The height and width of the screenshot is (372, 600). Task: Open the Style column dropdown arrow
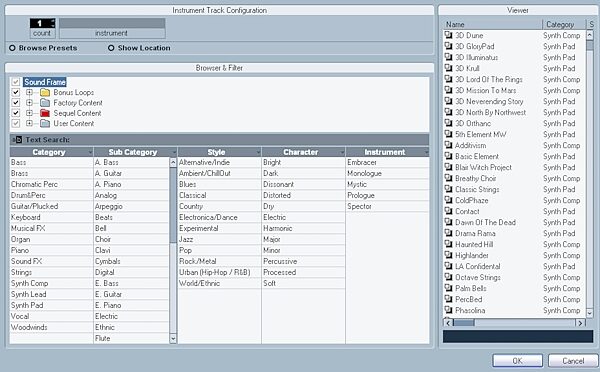pyautogui.click(x=258, y=152)
